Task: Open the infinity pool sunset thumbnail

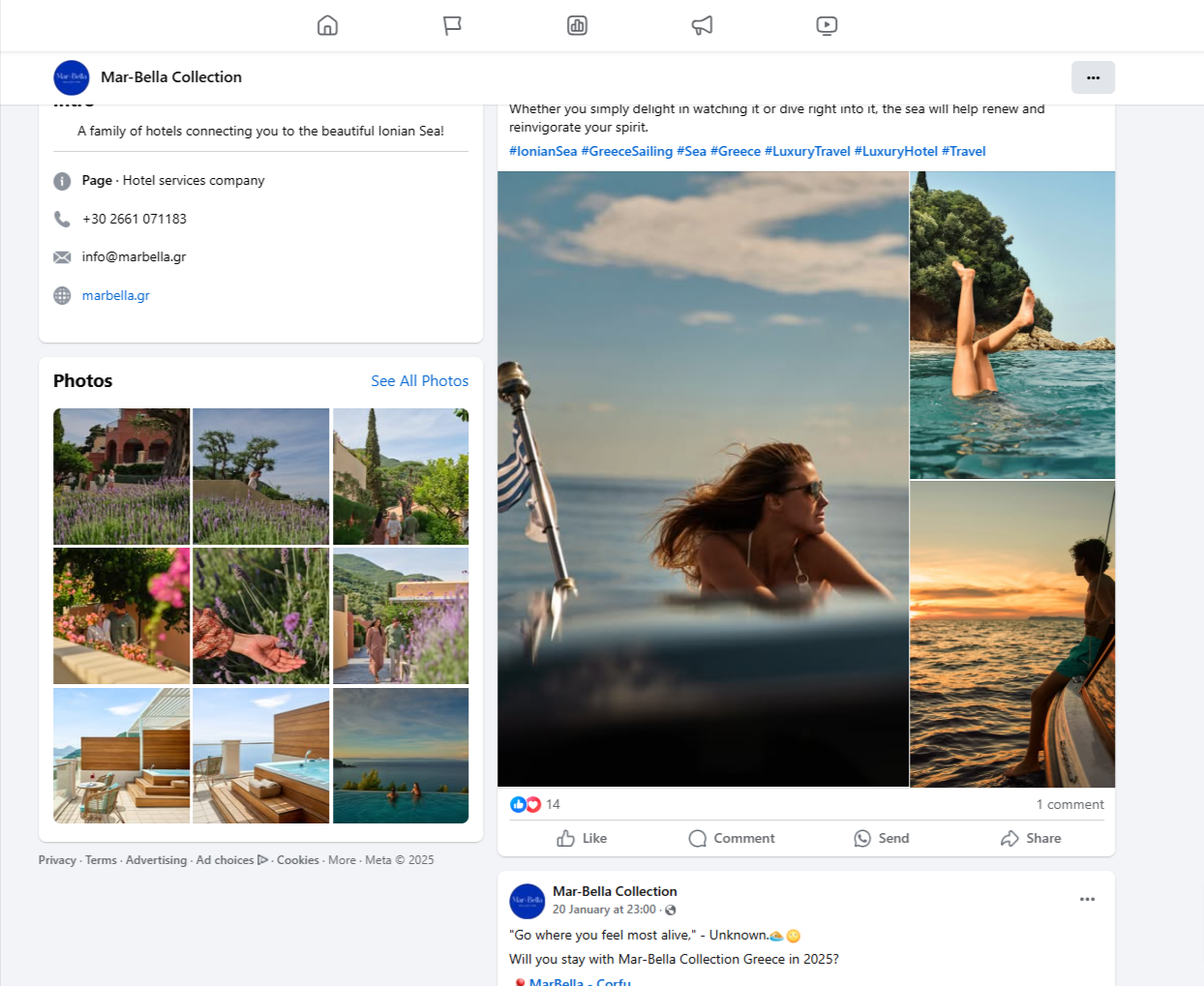Action: pyautogui.click(x=401, y=756)
